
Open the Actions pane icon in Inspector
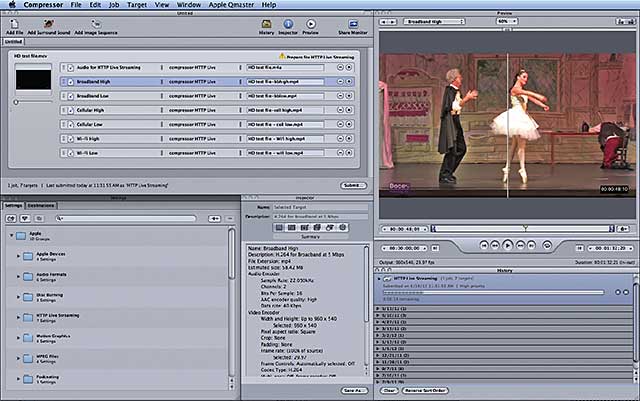[342, 227]
